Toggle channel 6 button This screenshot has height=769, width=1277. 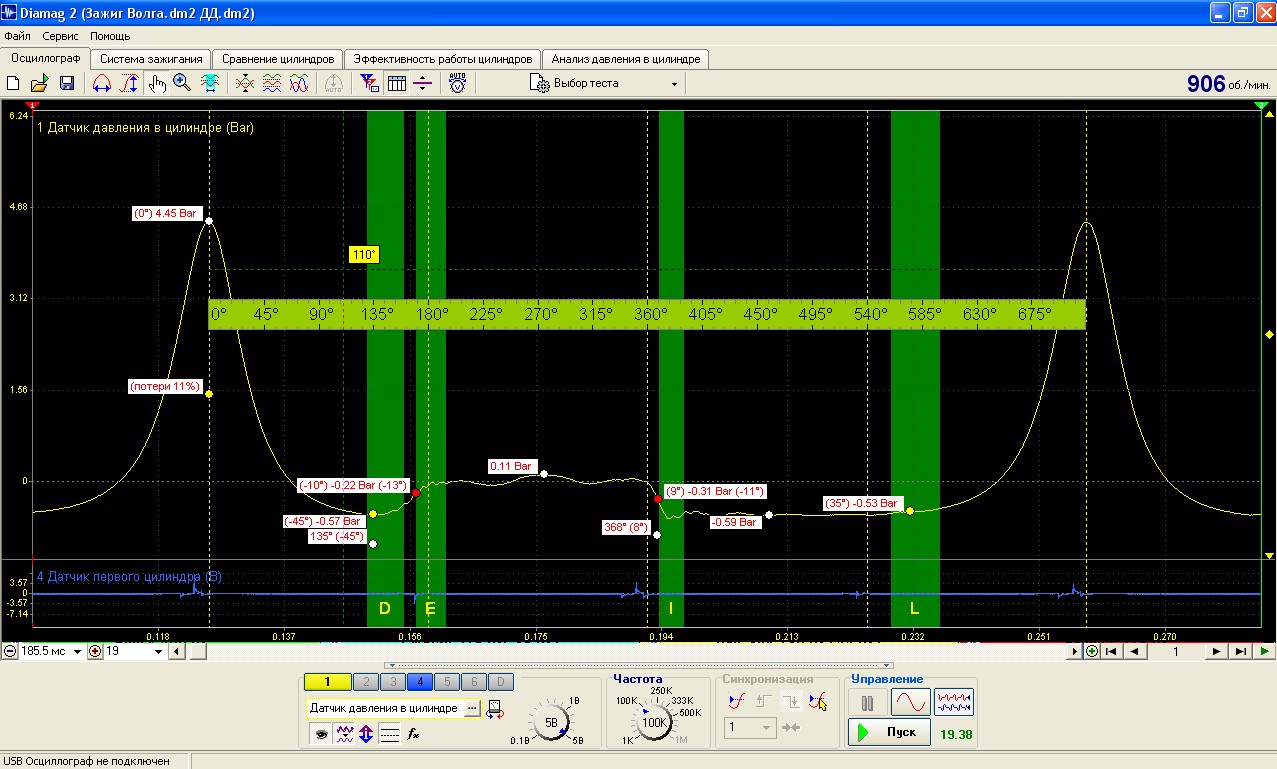pos(473,682)
